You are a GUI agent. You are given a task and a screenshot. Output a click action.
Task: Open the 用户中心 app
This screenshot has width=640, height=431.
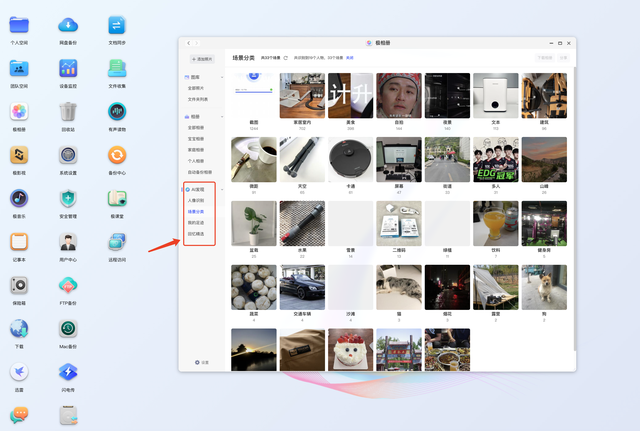tap(68, 242)
